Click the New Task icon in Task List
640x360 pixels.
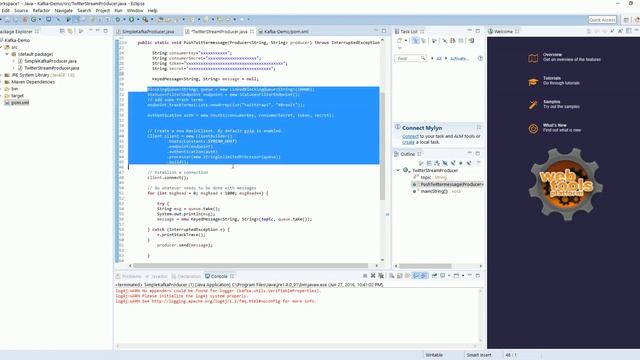[400, 40]
